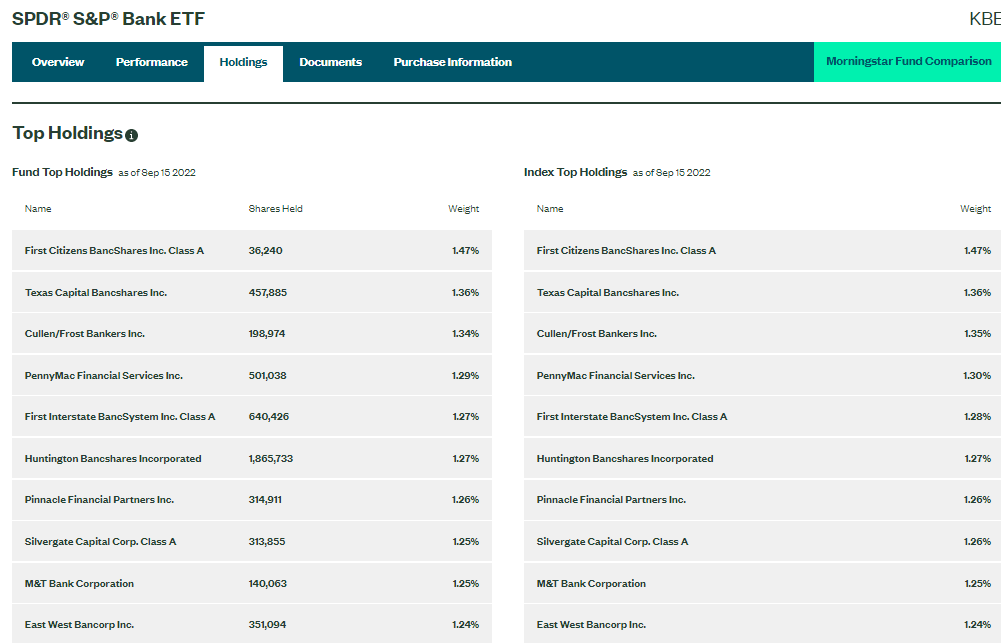Click the Fund Top Holdings heading
This screenshot has height=643, width=1001.
tap(63, 172)
